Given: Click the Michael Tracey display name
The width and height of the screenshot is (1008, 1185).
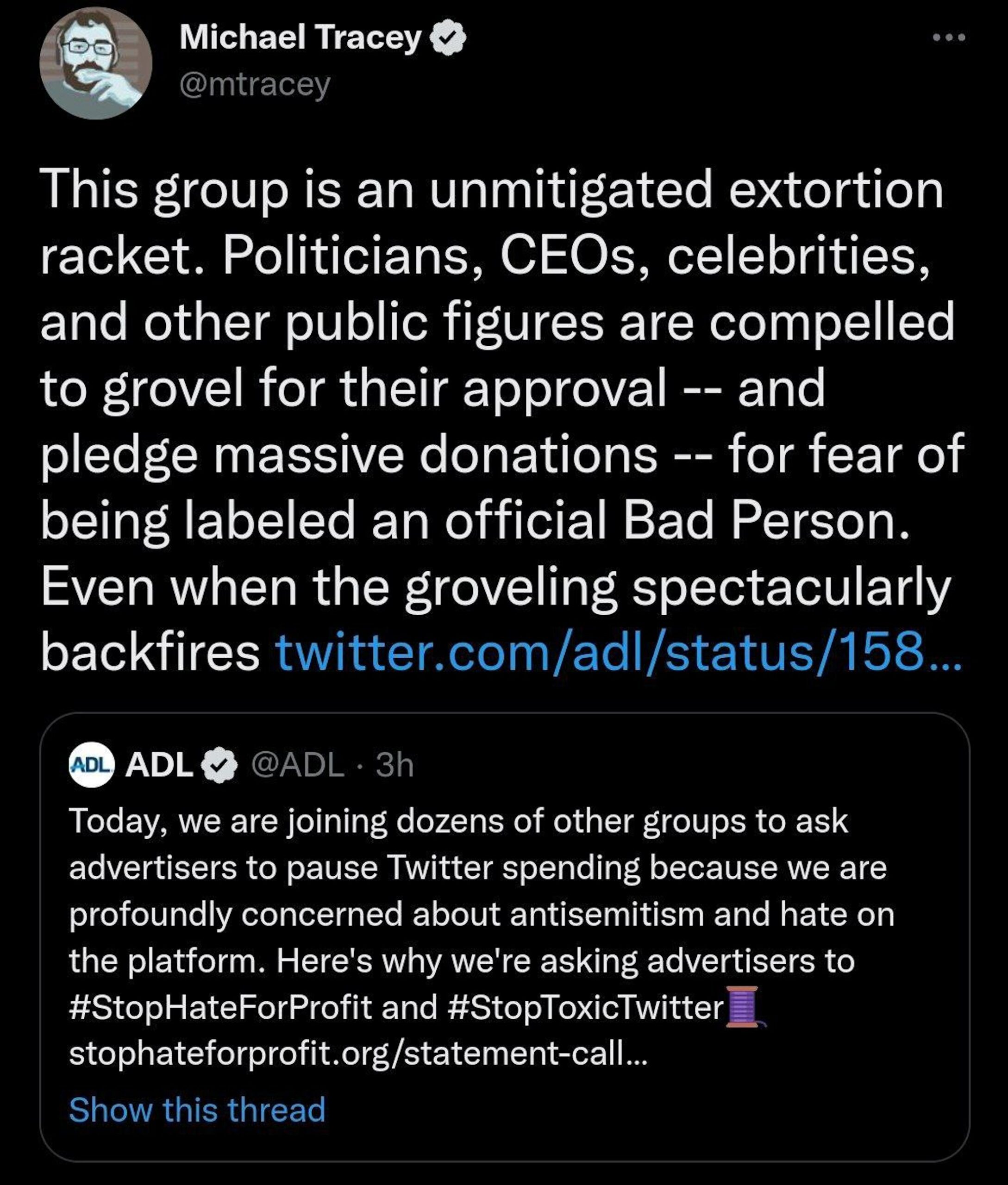Looking at the screenshot, I should (x=300, y=37).
